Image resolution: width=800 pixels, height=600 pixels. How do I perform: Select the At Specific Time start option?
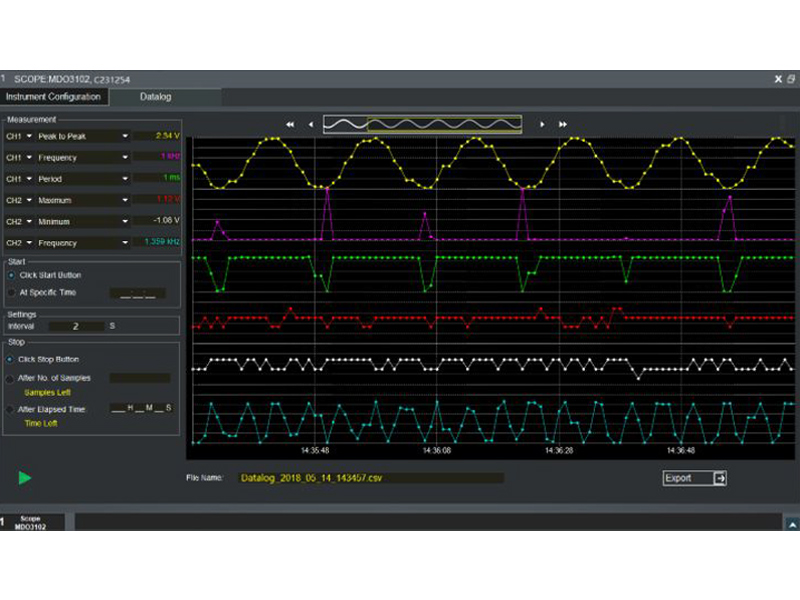(11, 293)
